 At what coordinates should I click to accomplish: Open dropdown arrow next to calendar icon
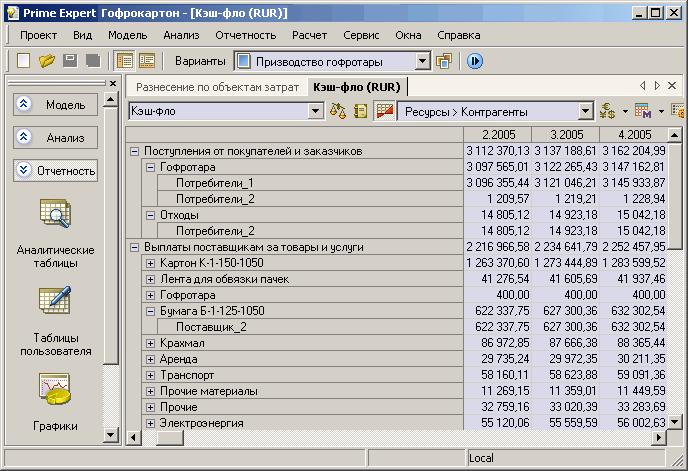(661, 112)
